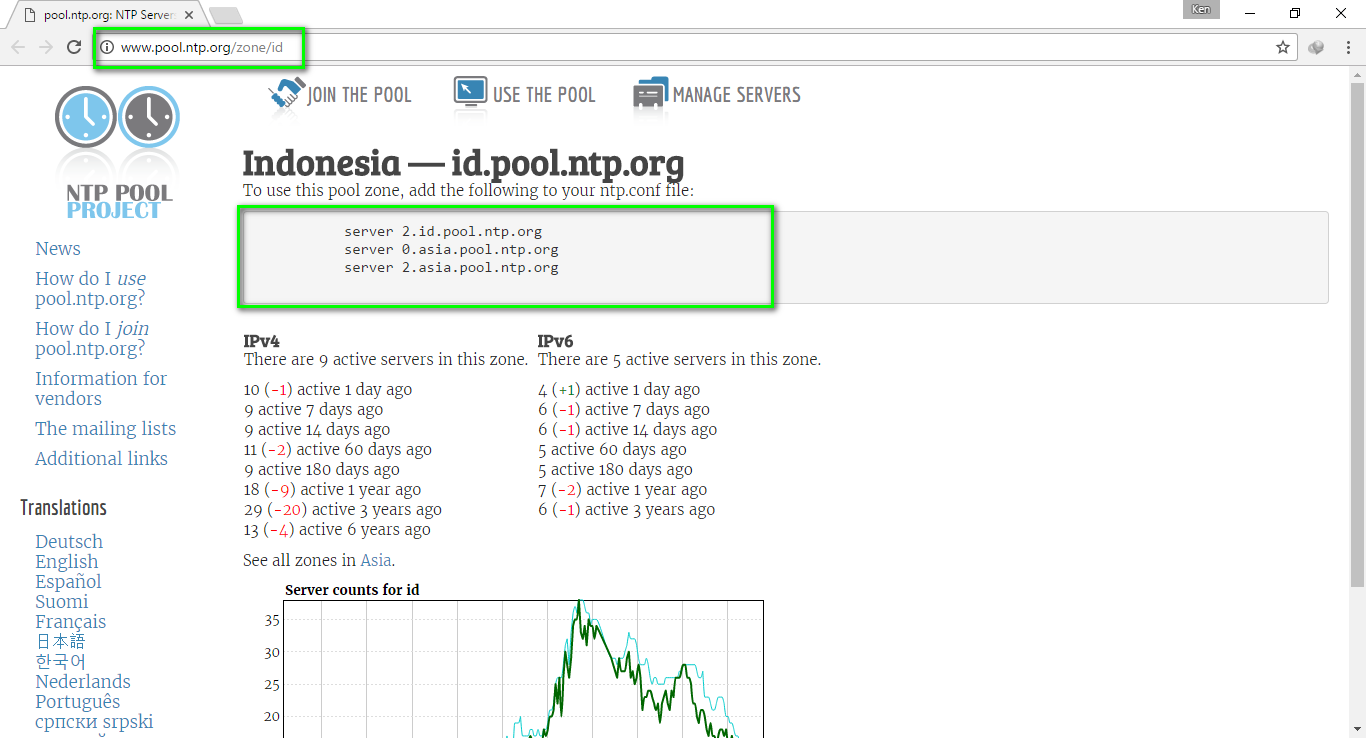This screenshot has width=1366, height=738.
Task: Reload the page with refresh icon
Action: click(x=74, y=47)
